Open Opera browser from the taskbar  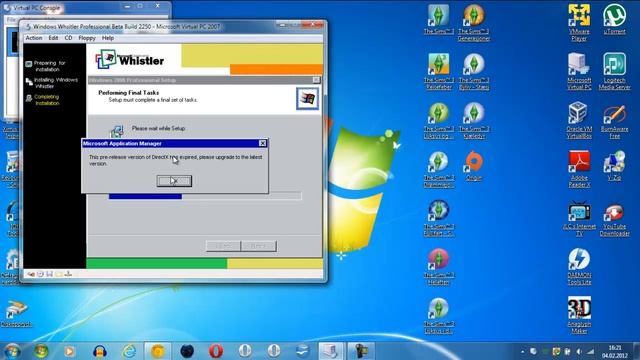(x=216, y=351)
